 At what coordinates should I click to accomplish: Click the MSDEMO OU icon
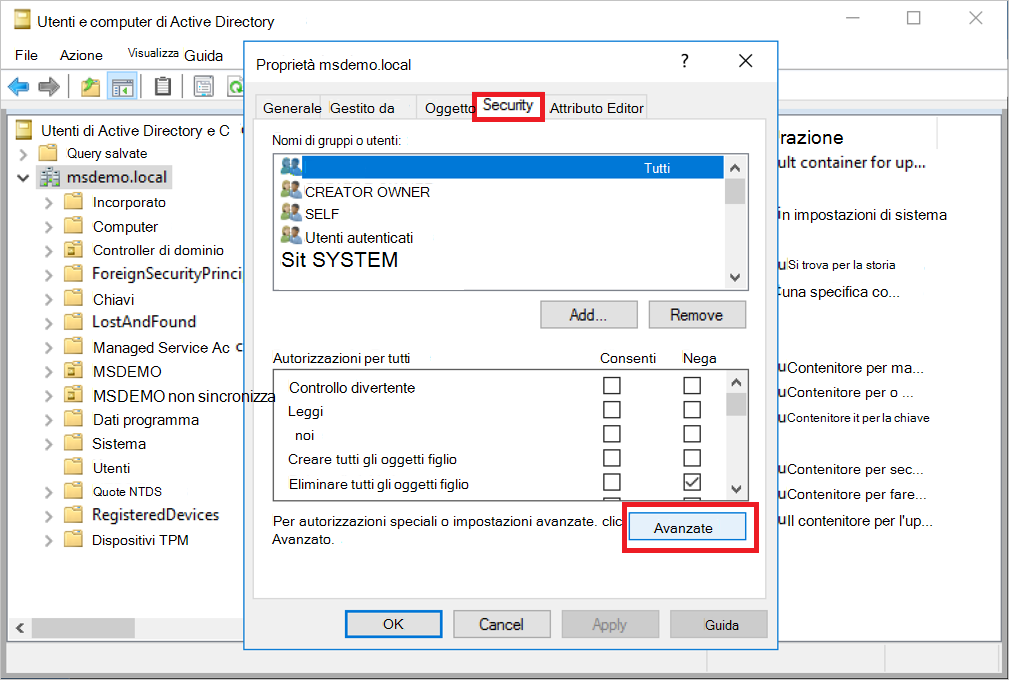click(73, 371)
